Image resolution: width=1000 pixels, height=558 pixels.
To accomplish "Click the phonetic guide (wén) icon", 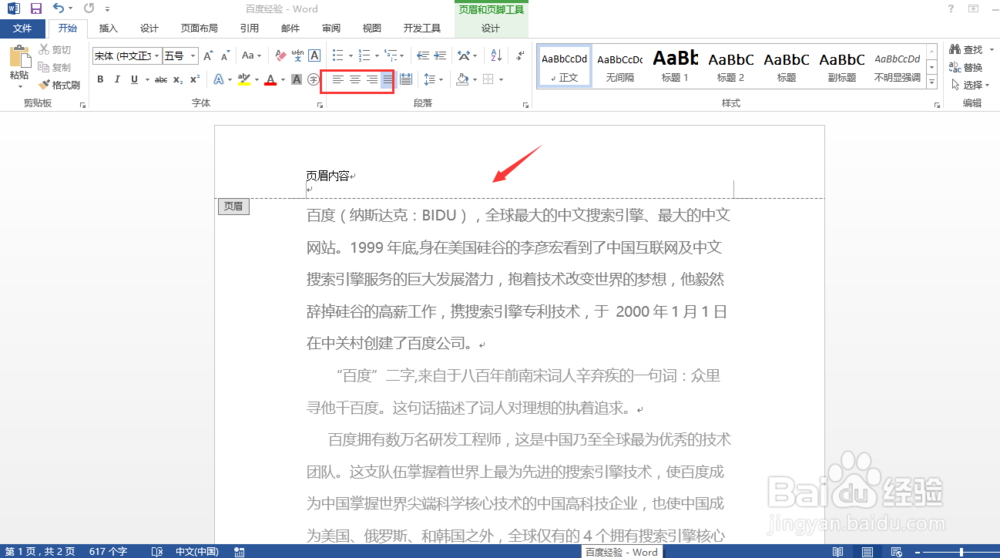I will pyautogui.click(x=297, y=56).
